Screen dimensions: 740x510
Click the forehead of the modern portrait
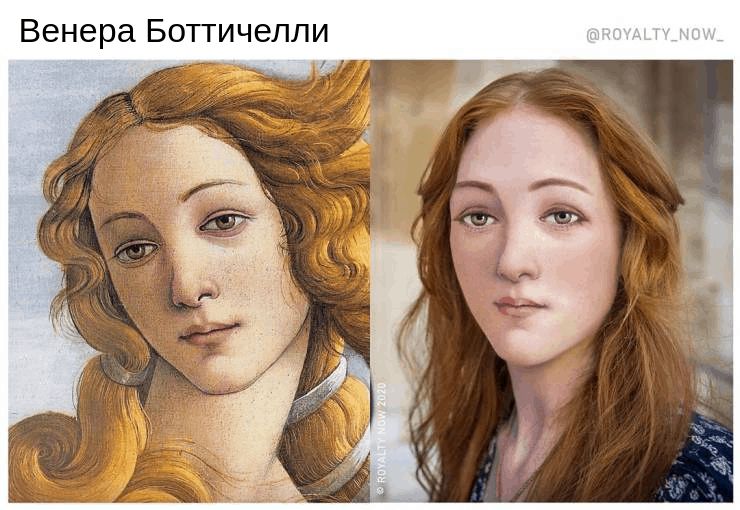526,144
